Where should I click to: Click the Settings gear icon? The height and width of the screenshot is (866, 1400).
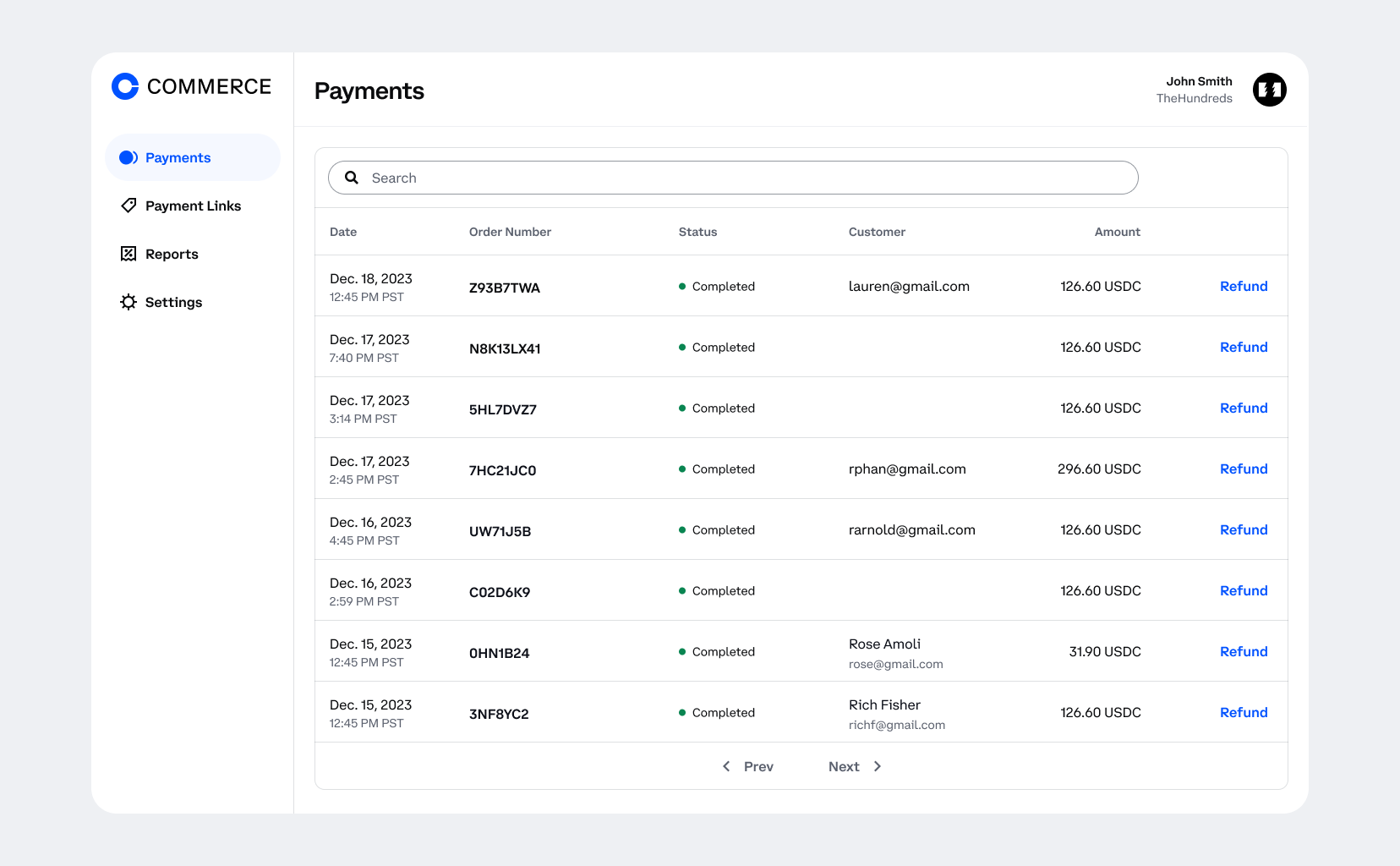coord(128,302)
